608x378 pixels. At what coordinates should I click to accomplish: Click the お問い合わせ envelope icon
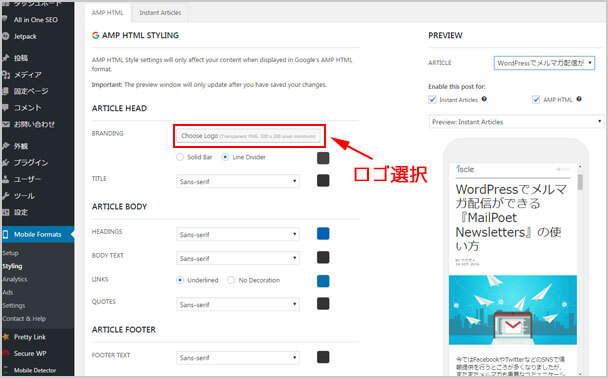tap(5, 124)
